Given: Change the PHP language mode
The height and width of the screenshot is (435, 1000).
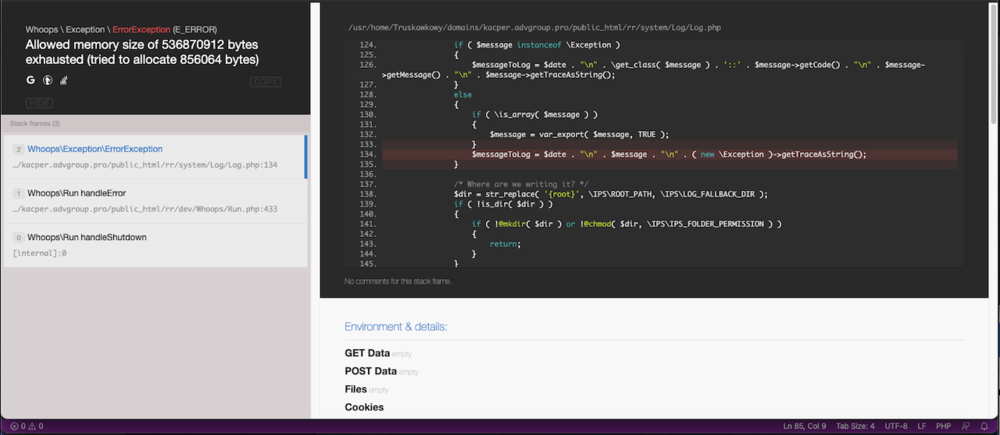Looking at the screenshot, I should pyautogui.click(x=943, y=426).
